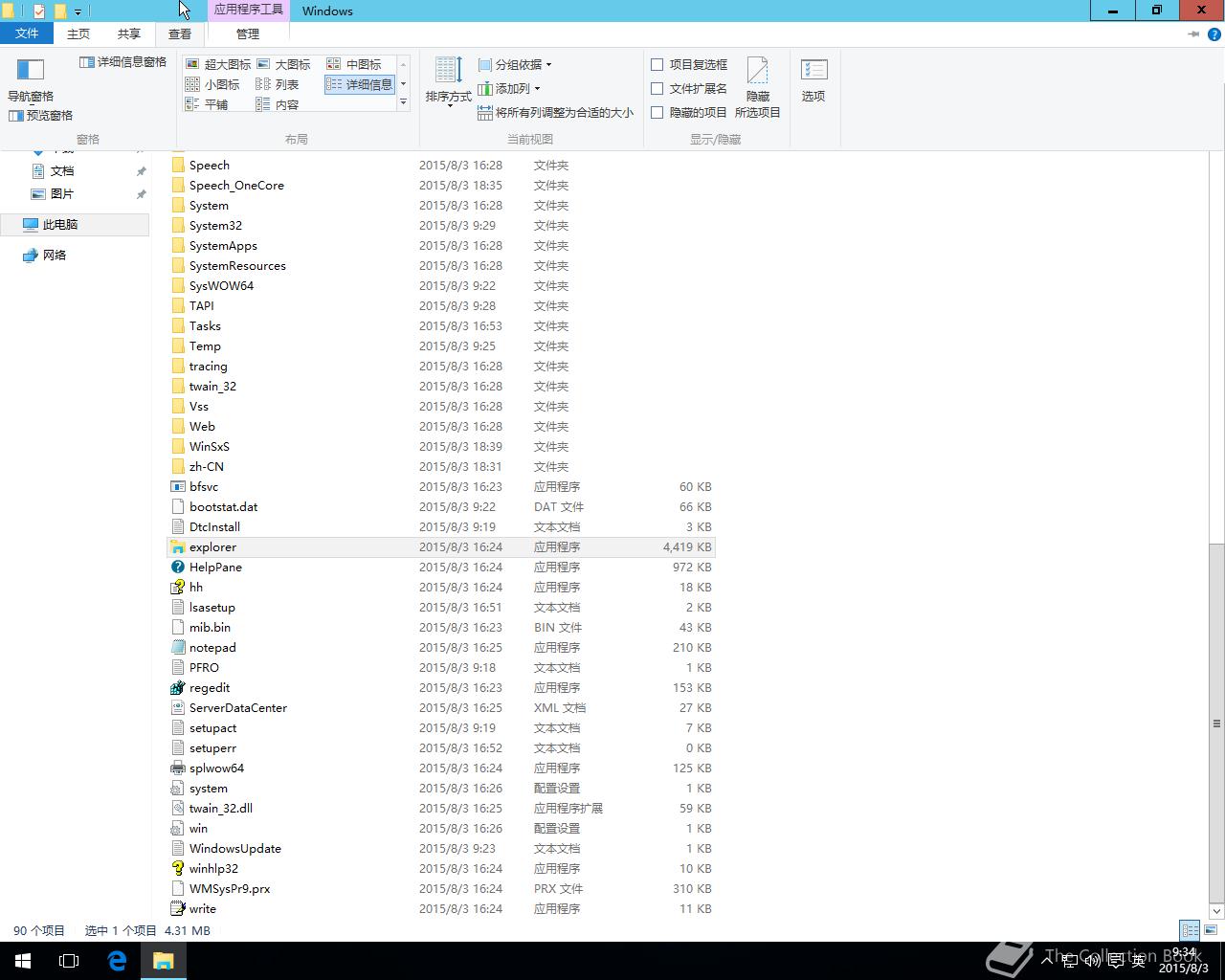Select 网络 in the navigation pane
1225x980 pixels.
coord(55,255)
